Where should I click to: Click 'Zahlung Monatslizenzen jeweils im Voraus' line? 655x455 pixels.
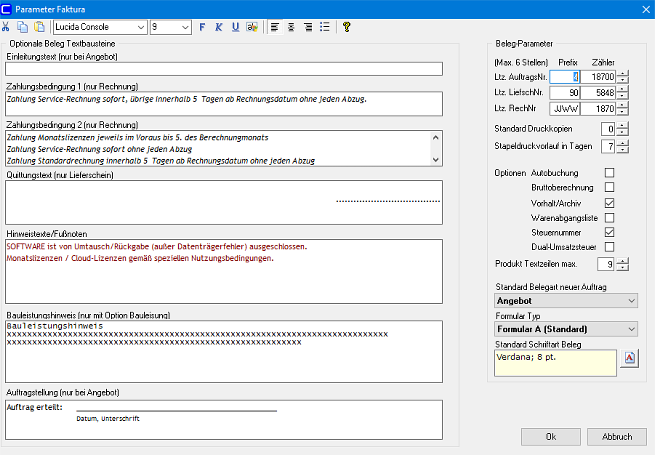tap(137, 137)
